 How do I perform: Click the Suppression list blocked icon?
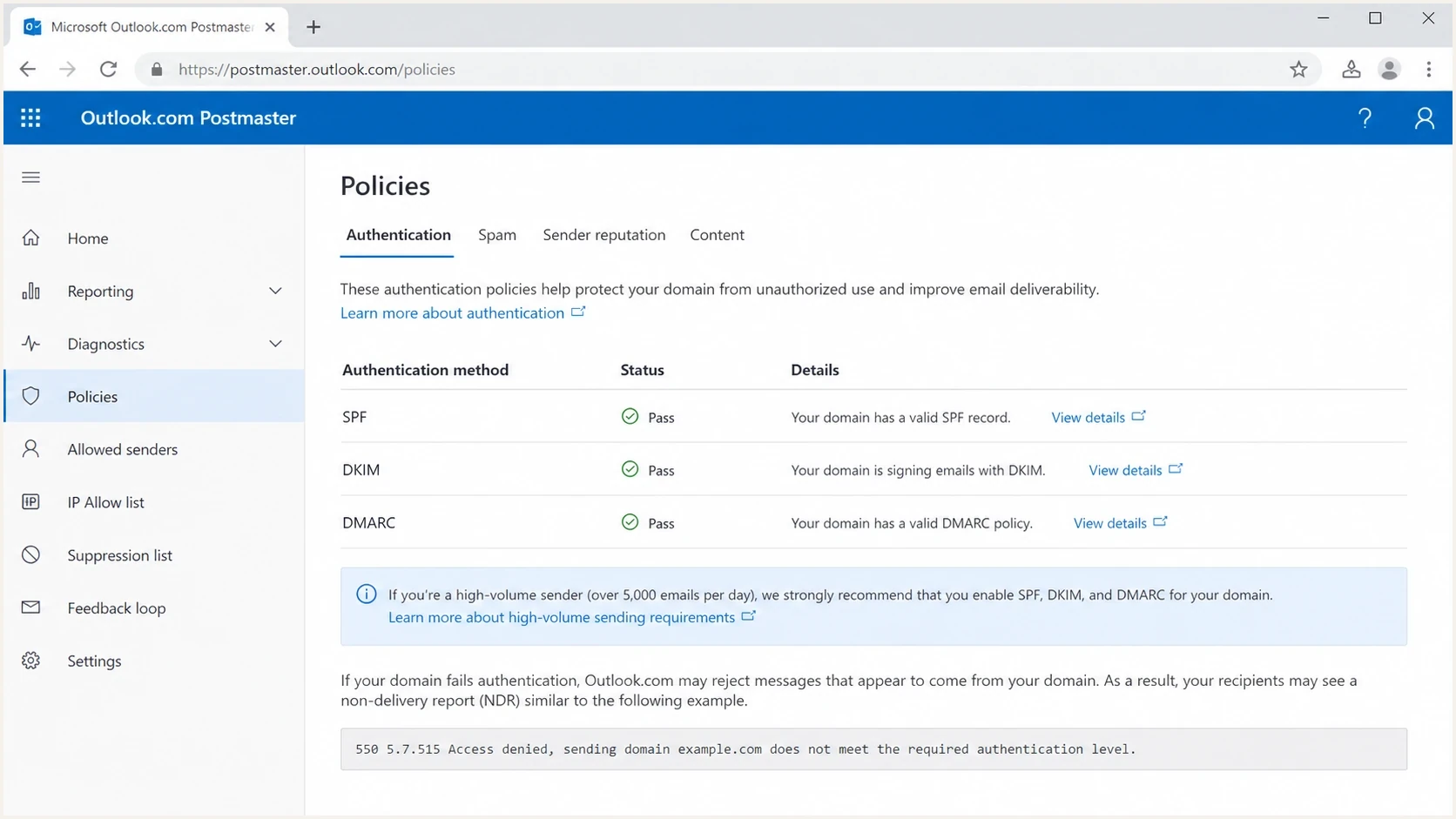(x=31, y=555)
